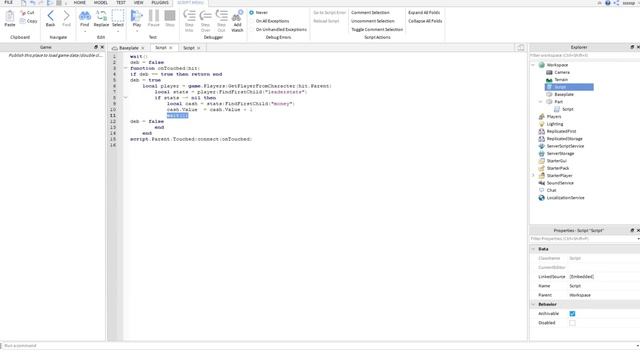Select Baseplate item in Explorer tree
This screenshot has height=360, width=640.
(564, 94)
